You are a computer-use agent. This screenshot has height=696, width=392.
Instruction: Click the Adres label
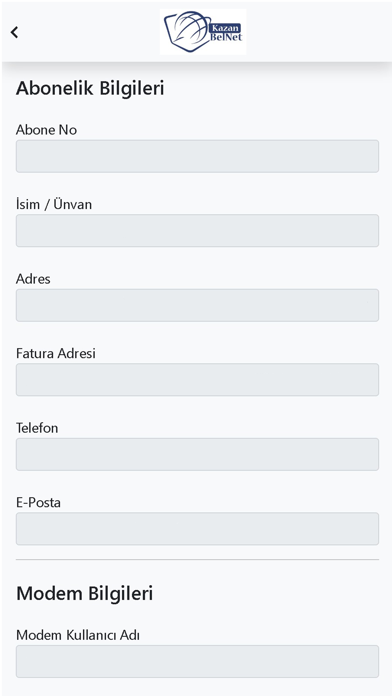click(x=33, y=279)
